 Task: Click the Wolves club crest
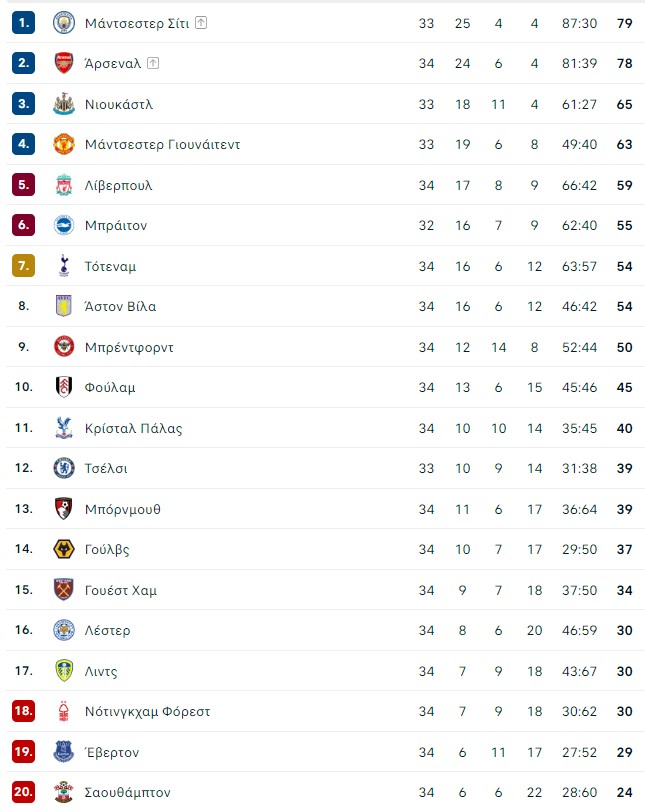click(x=64, y=549)
